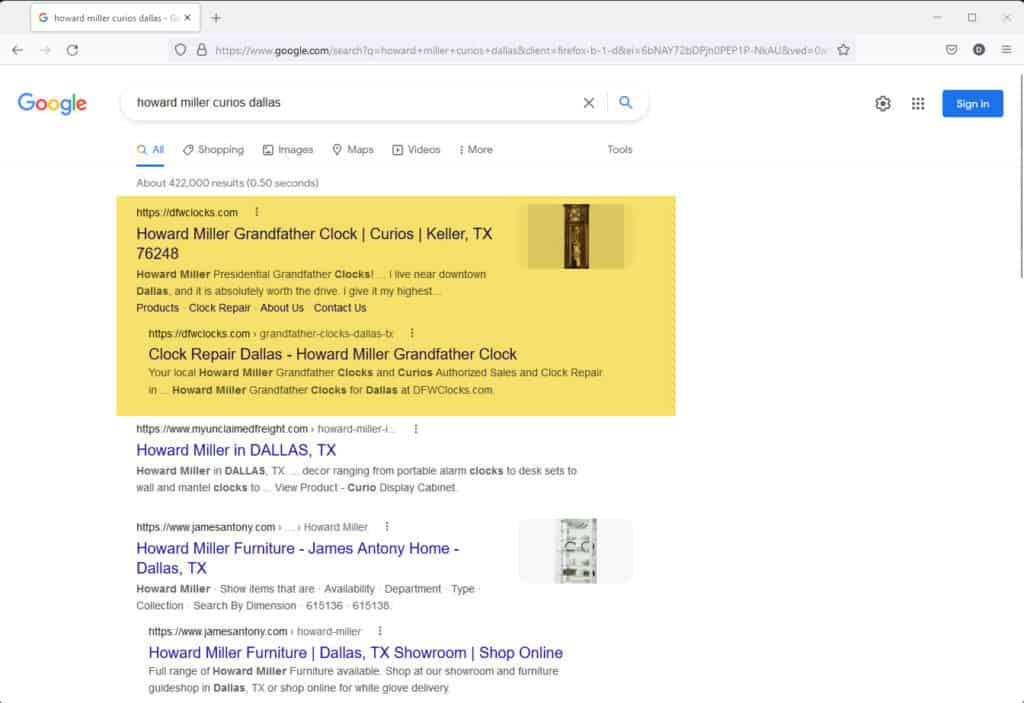The height and width of the screenshot is (703, 1024).
Task: Reload the page with the refresh icon
Action: tap(72, 50)
